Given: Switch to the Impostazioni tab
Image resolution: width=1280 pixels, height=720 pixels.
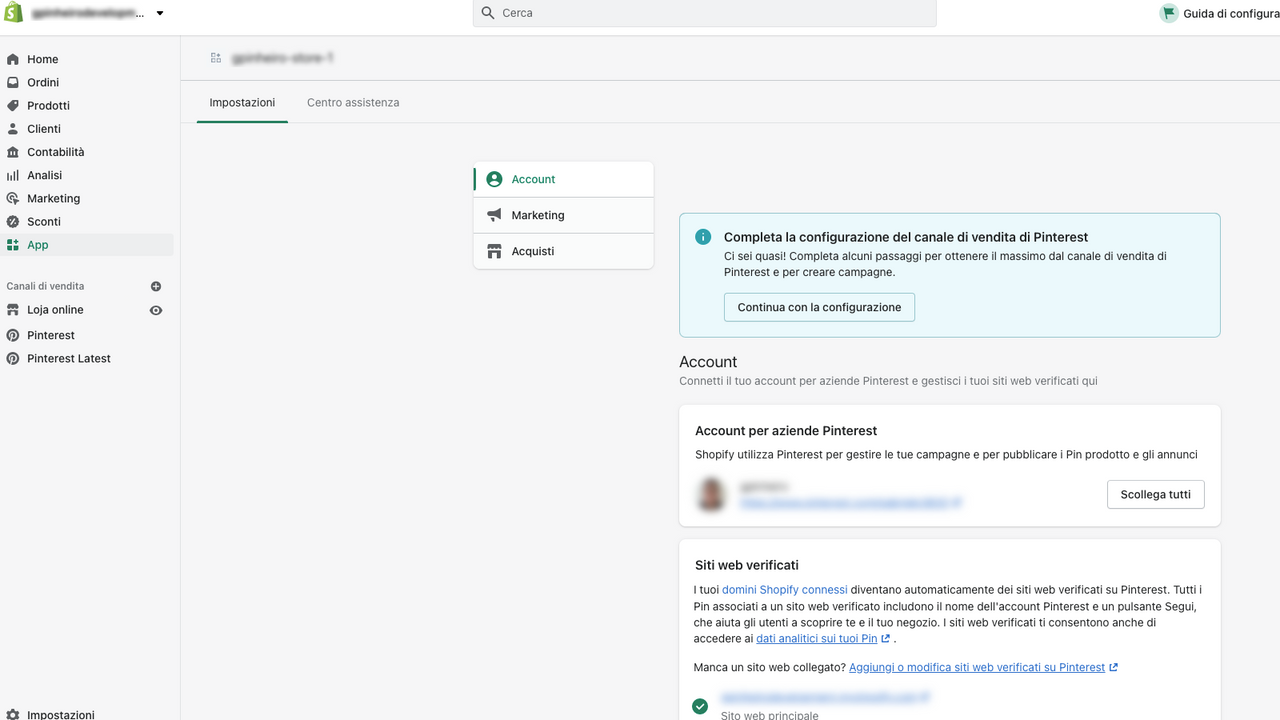Looking at the screenshot, I should pos(242,102).
